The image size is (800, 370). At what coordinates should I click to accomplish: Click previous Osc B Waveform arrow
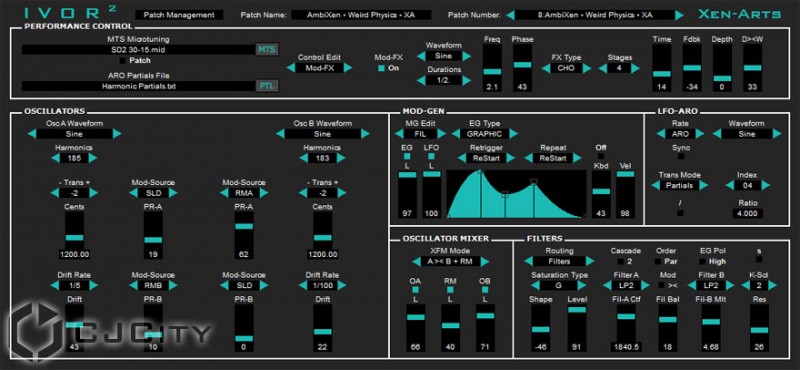[x=281, y=134]
